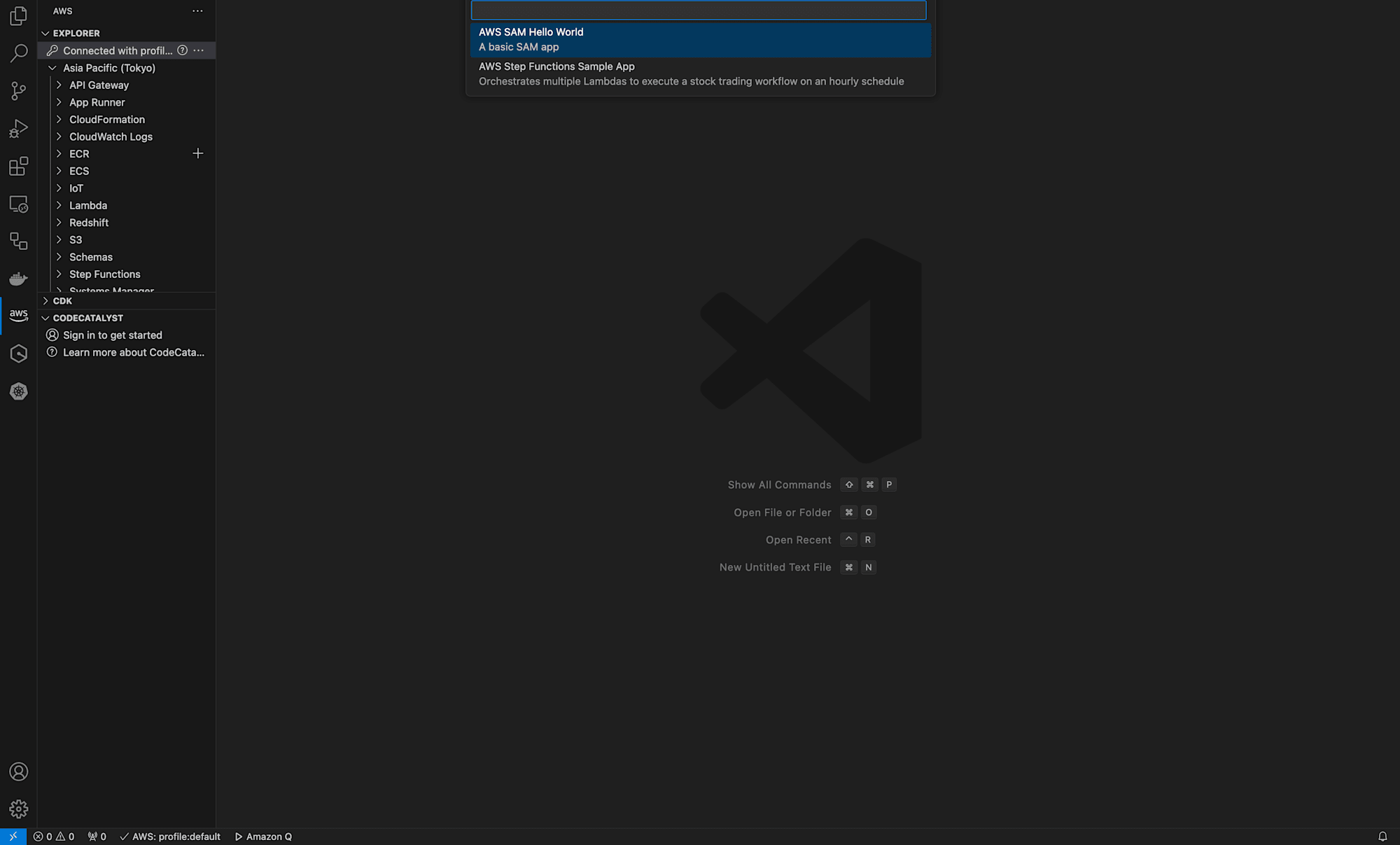
Task: Select AWS SAM Hello World template
Action: click(701, 40)
